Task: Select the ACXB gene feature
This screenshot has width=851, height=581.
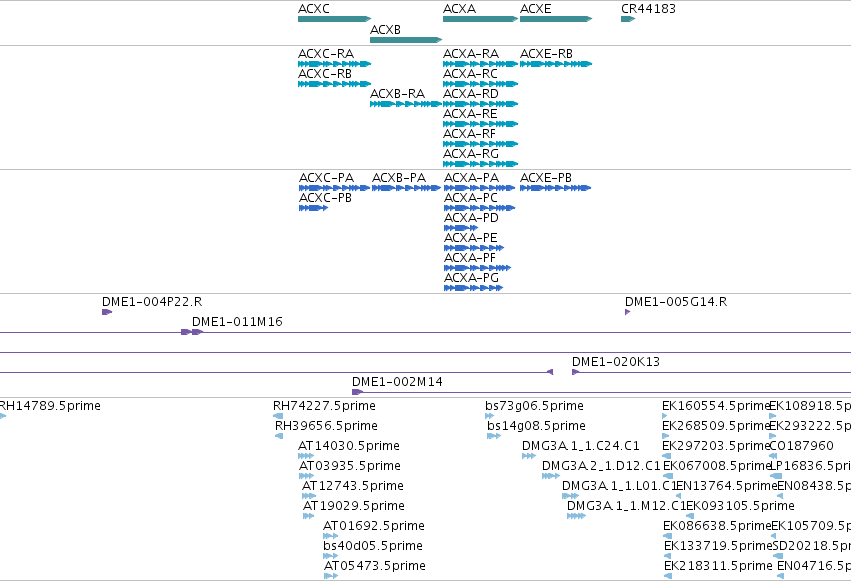Action: click(406, 40)
